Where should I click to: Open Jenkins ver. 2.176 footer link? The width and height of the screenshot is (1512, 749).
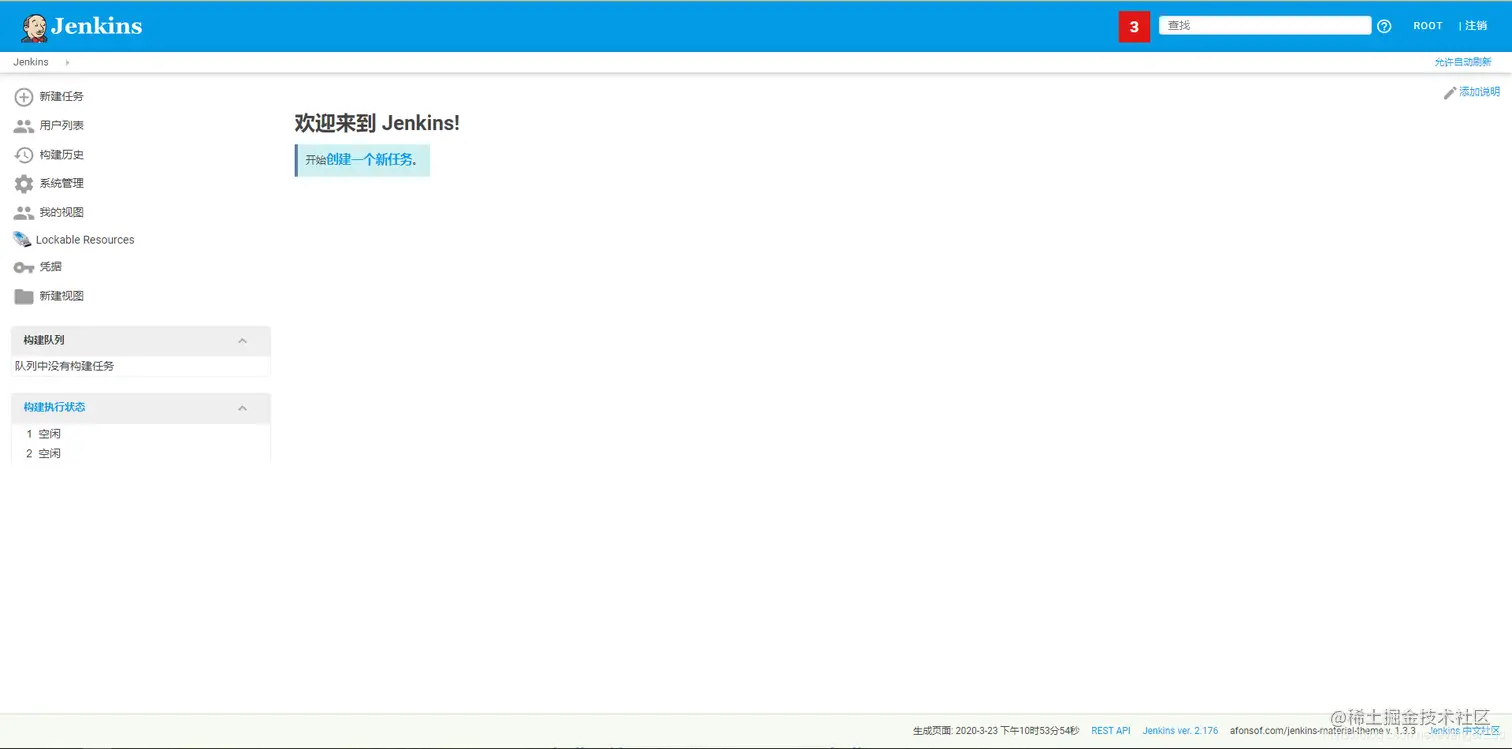point(1180,731)
